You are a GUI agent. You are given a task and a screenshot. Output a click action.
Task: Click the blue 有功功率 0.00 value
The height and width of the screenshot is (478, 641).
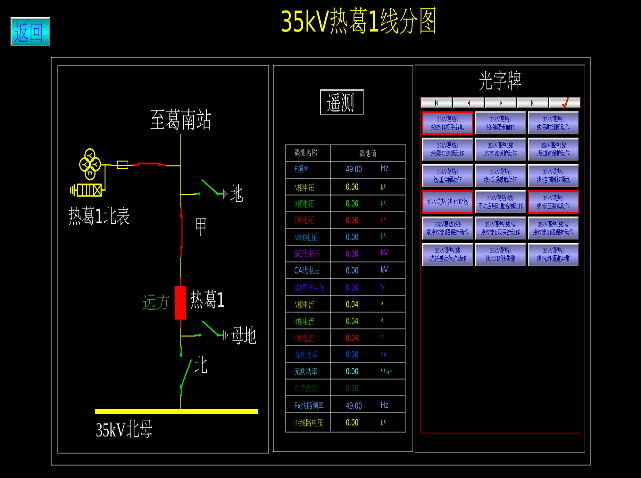click(x=352, y=355)
